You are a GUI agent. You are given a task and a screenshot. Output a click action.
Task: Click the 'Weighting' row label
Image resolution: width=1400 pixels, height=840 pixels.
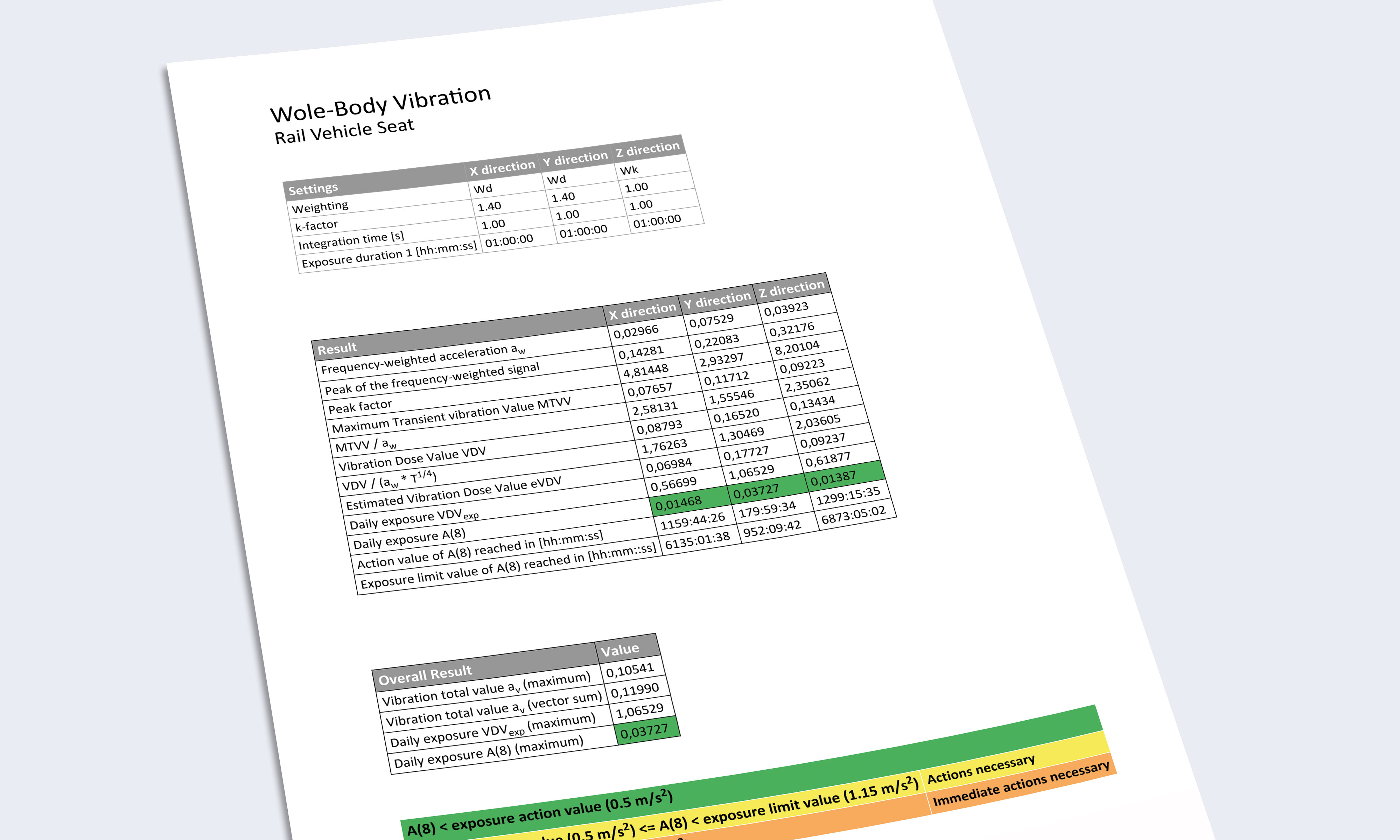point(320,206)
